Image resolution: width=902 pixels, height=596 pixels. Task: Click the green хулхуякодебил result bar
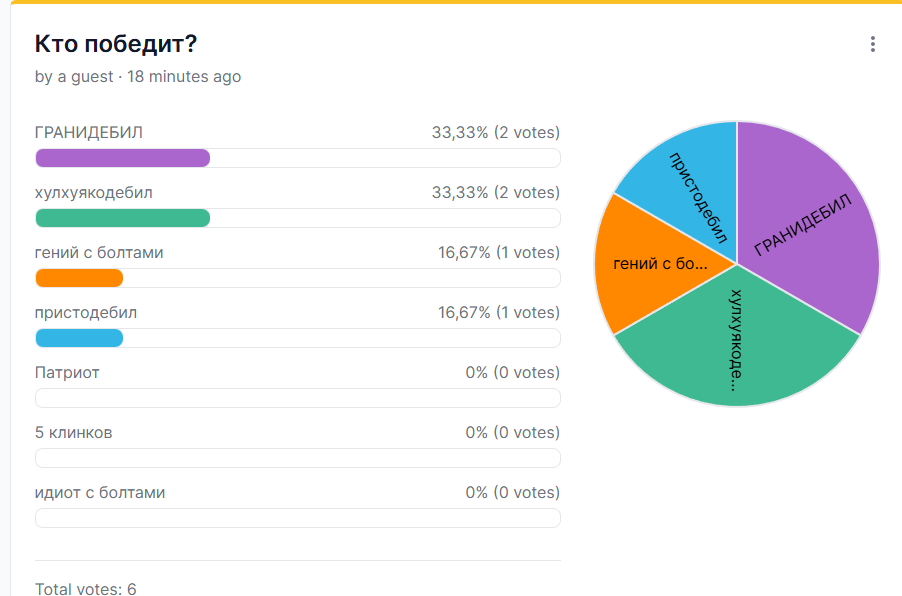(x=297, y=218)
